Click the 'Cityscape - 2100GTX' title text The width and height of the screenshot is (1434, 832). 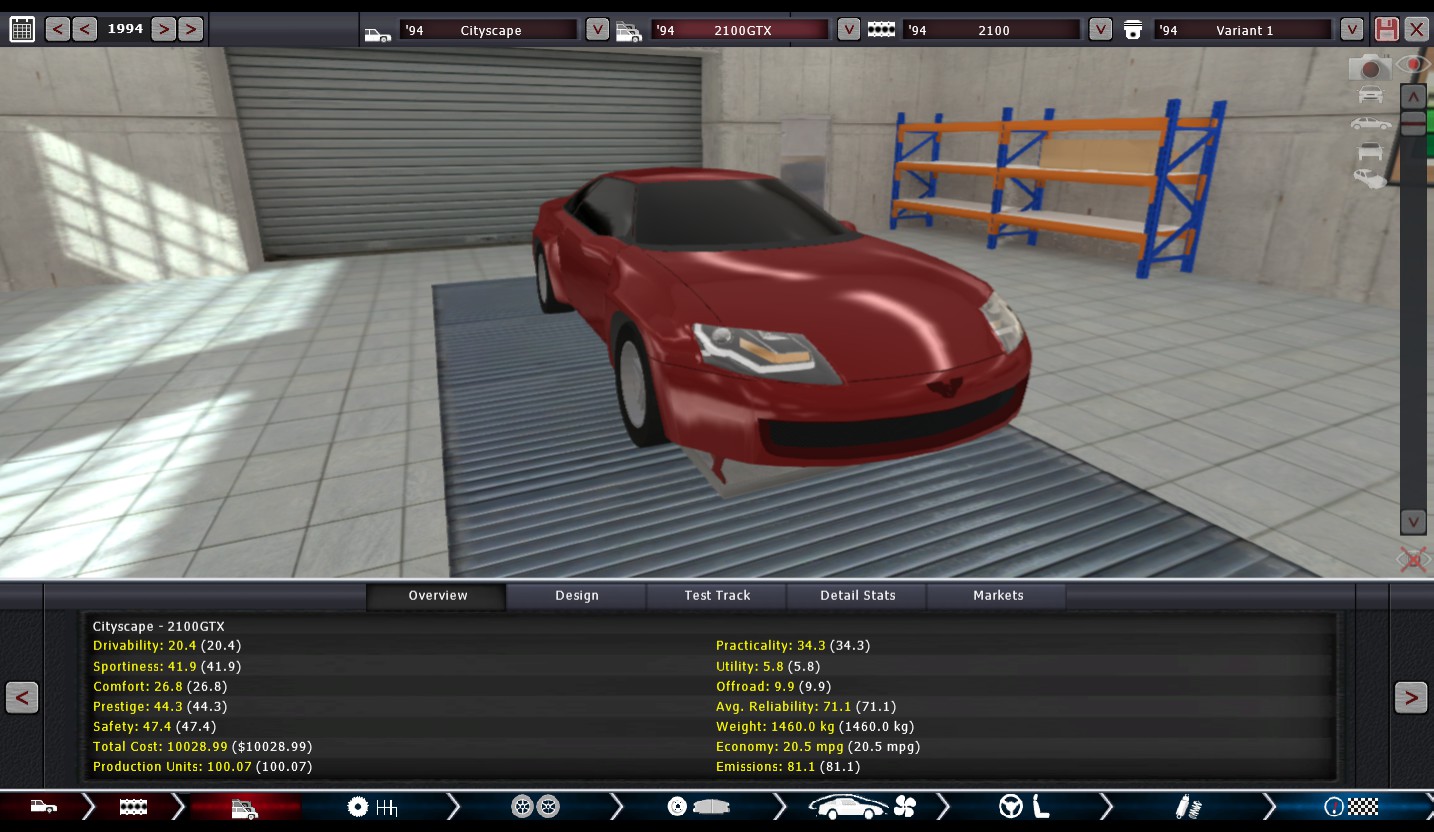159,627
